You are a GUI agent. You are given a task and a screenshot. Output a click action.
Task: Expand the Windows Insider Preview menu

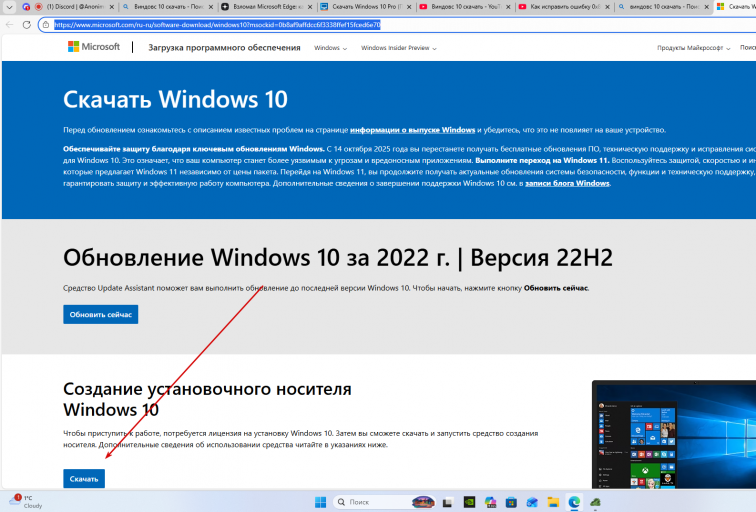click(399, 48)
